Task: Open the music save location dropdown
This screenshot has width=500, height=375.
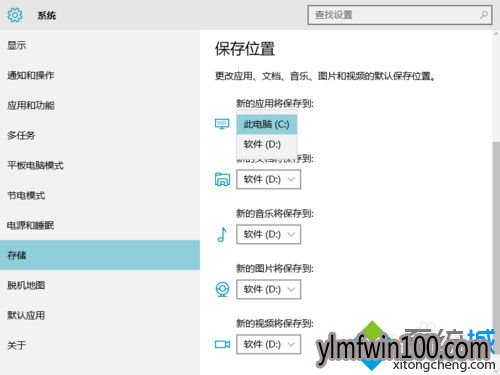Action: [269, 234]
